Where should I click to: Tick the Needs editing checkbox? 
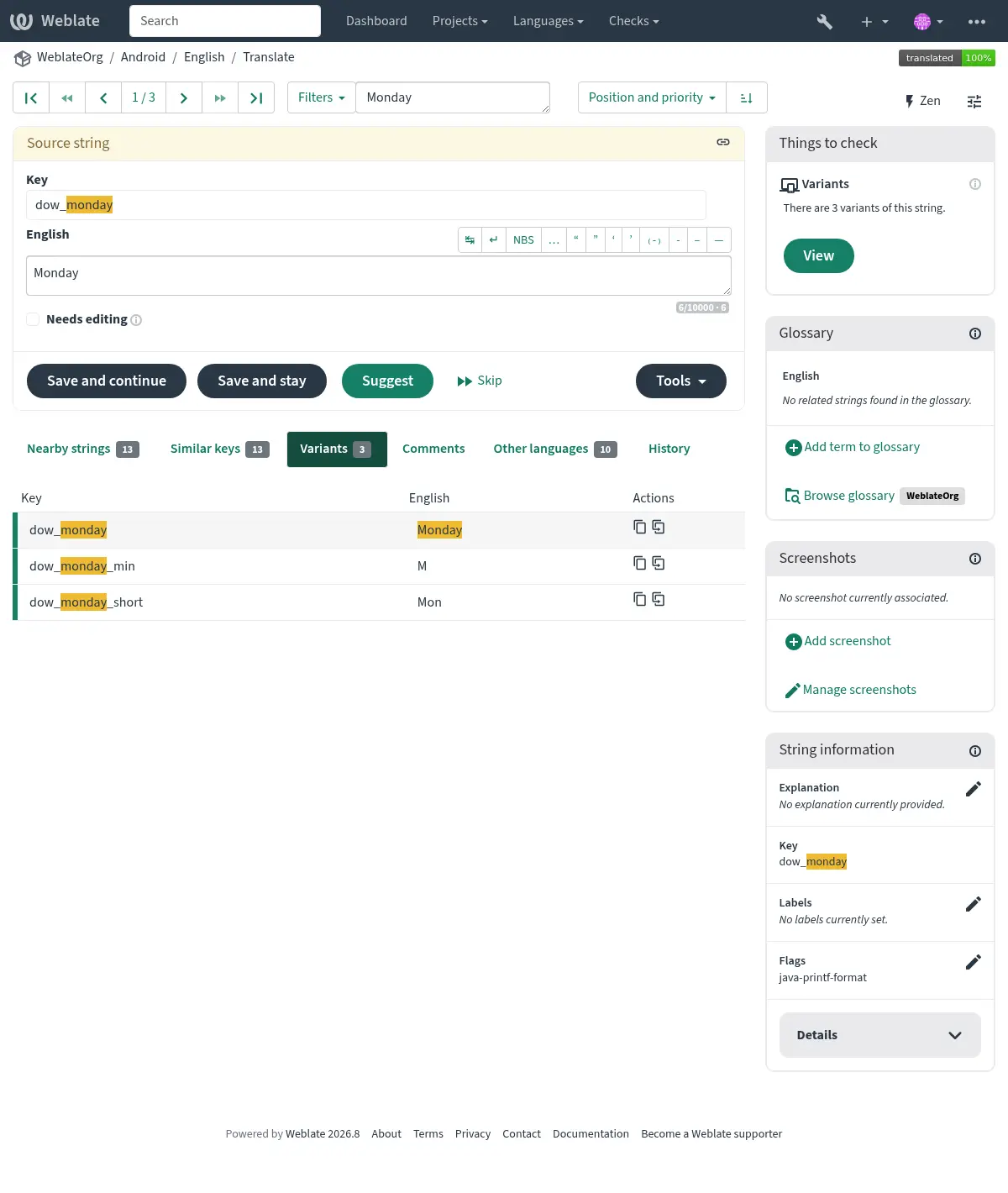tap(33, 319)
